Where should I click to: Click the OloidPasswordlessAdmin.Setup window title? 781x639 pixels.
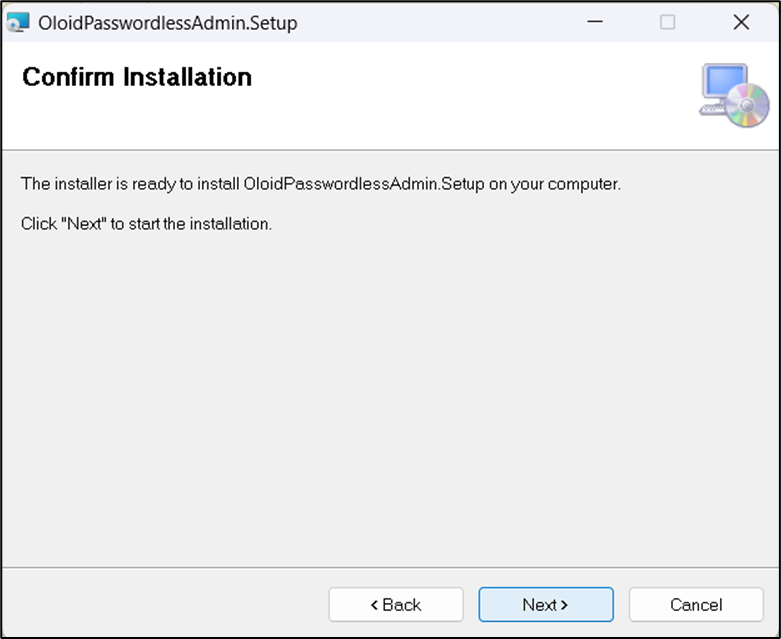click(x=168, y=23)
